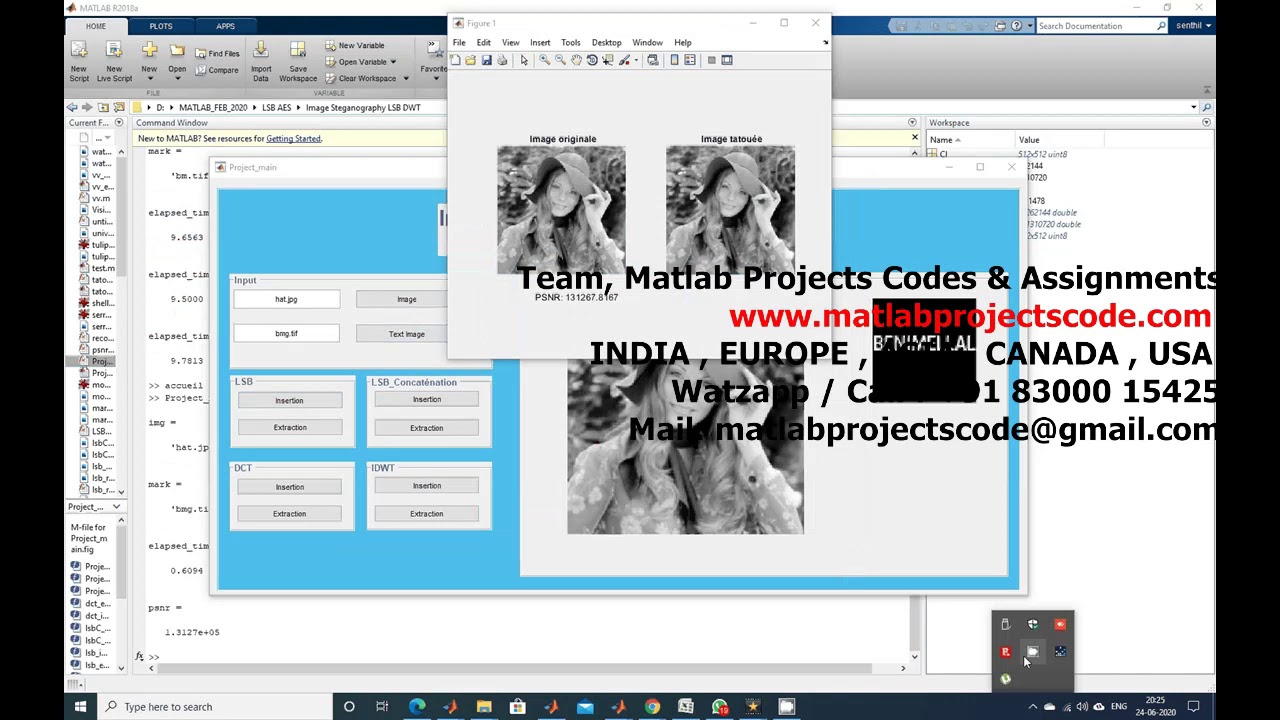1280x720 pixels.
Task: Click Insert Colorbar icon in Figure 1
Action: tap(674, 60)
